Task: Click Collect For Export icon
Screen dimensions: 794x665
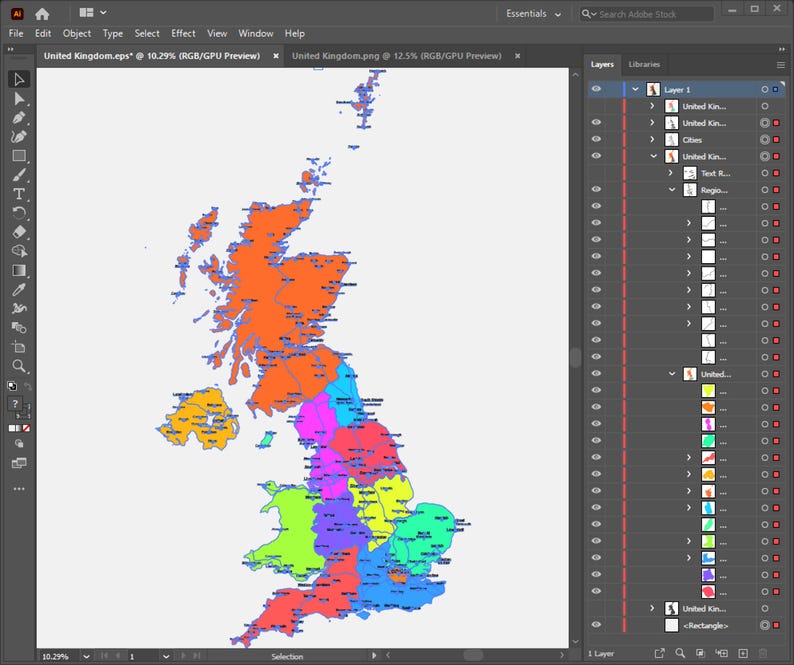Action: tap(659, 653)
